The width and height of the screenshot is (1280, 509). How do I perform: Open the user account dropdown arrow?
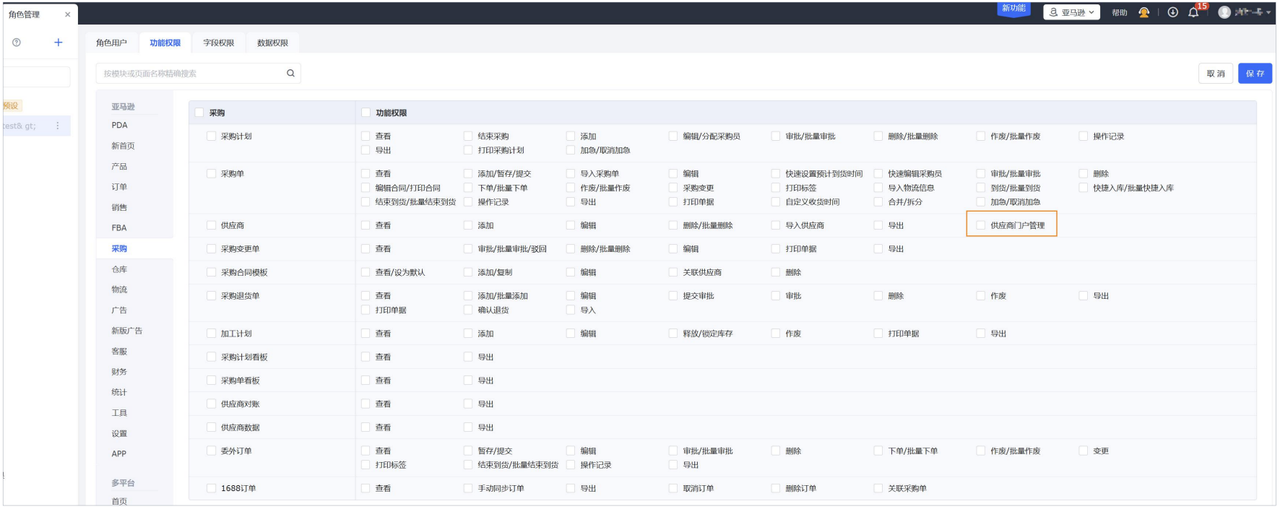tap(1267, 13)
